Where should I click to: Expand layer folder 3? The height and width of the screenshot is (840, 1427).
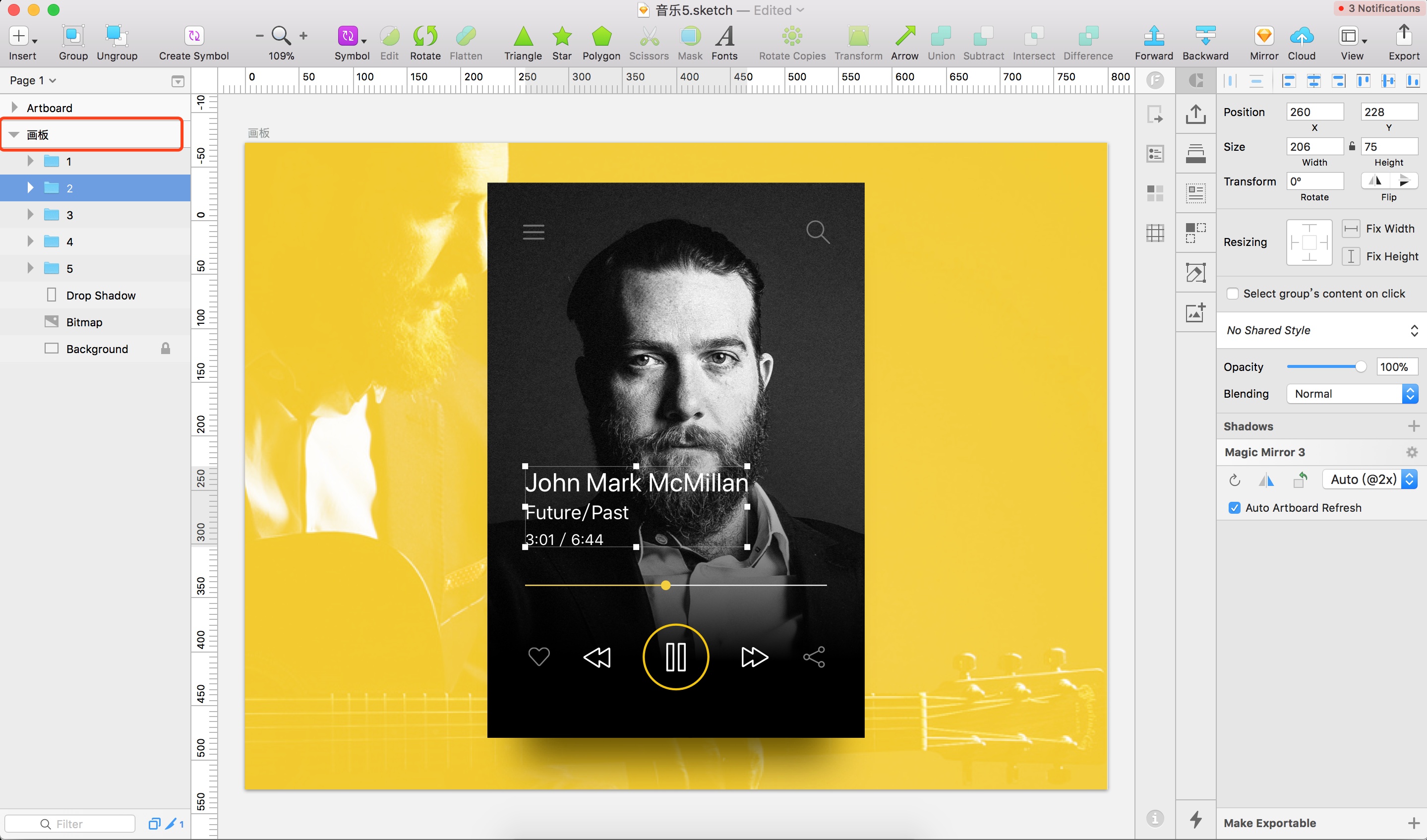[x=30, y=214]
